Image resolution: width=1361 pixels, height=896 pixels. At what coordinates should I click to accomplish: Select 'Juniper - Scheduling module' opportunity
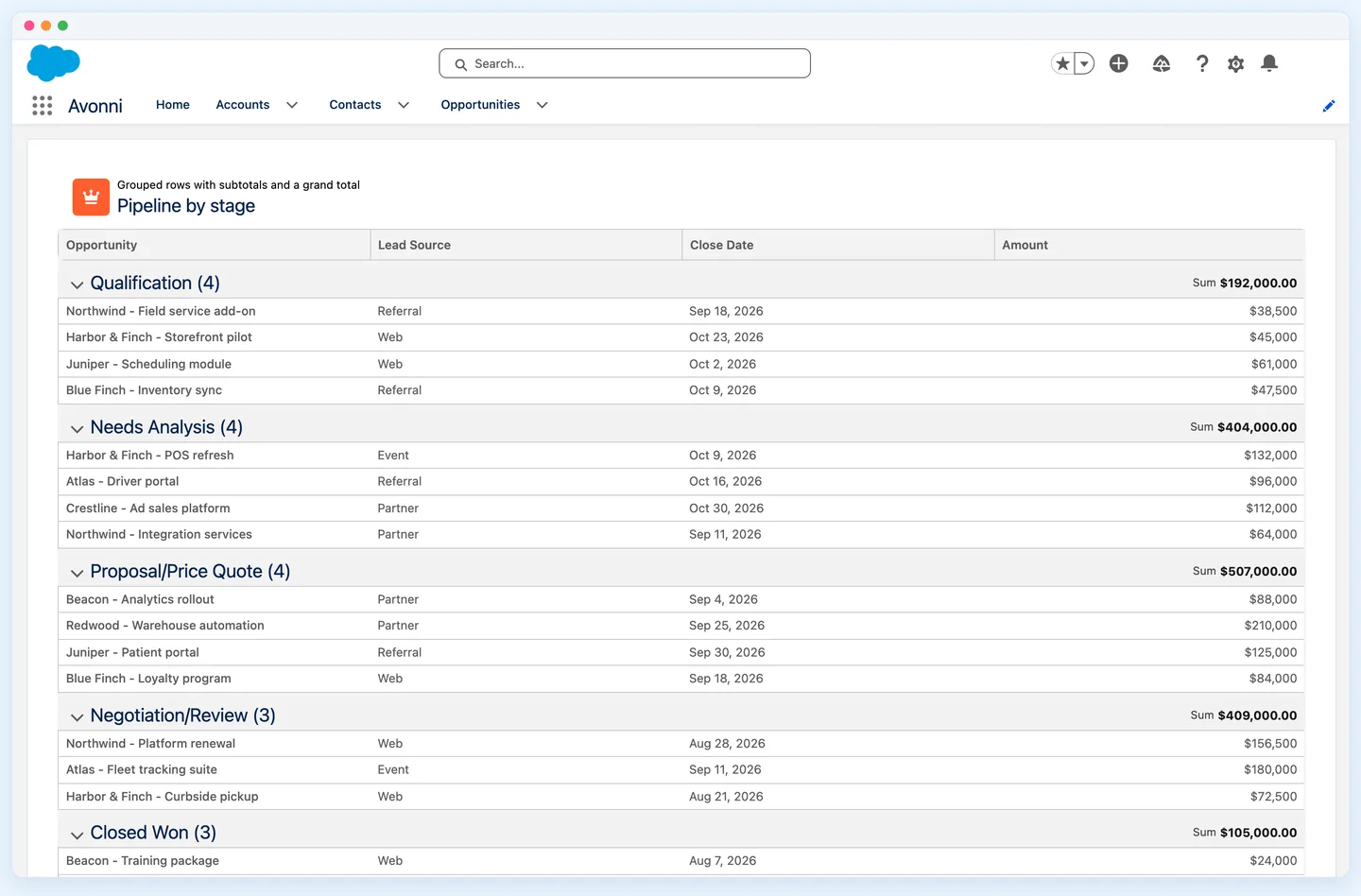coord(148,364)
